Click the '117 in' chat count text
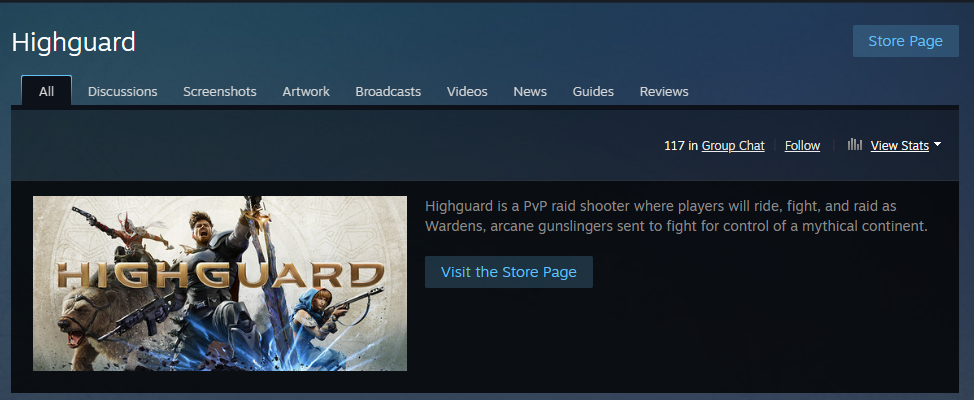The height and width of the screenshot is (400, 974). click(681, 145)
